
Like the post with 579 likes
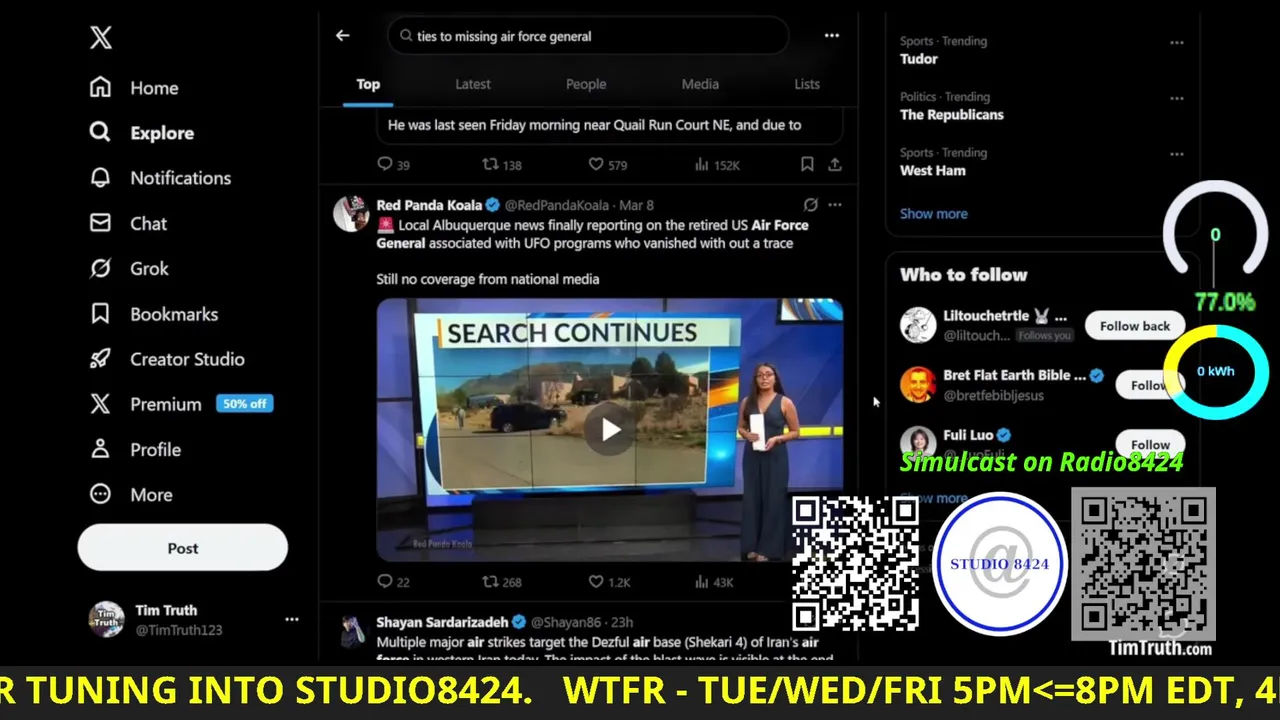click(x=595, y=164)
